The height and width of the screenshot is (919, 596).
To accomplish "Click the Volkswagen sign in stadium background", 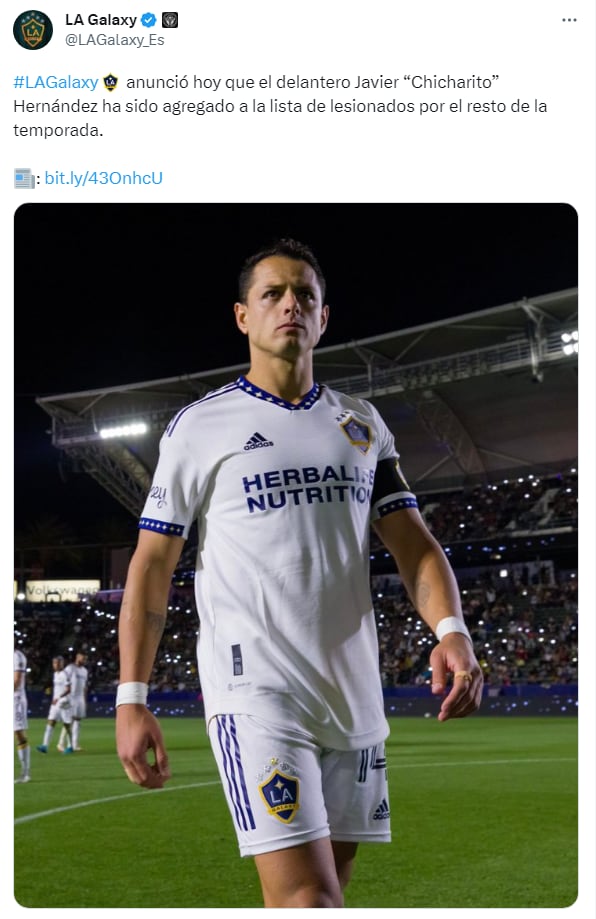I will [62, 590].
